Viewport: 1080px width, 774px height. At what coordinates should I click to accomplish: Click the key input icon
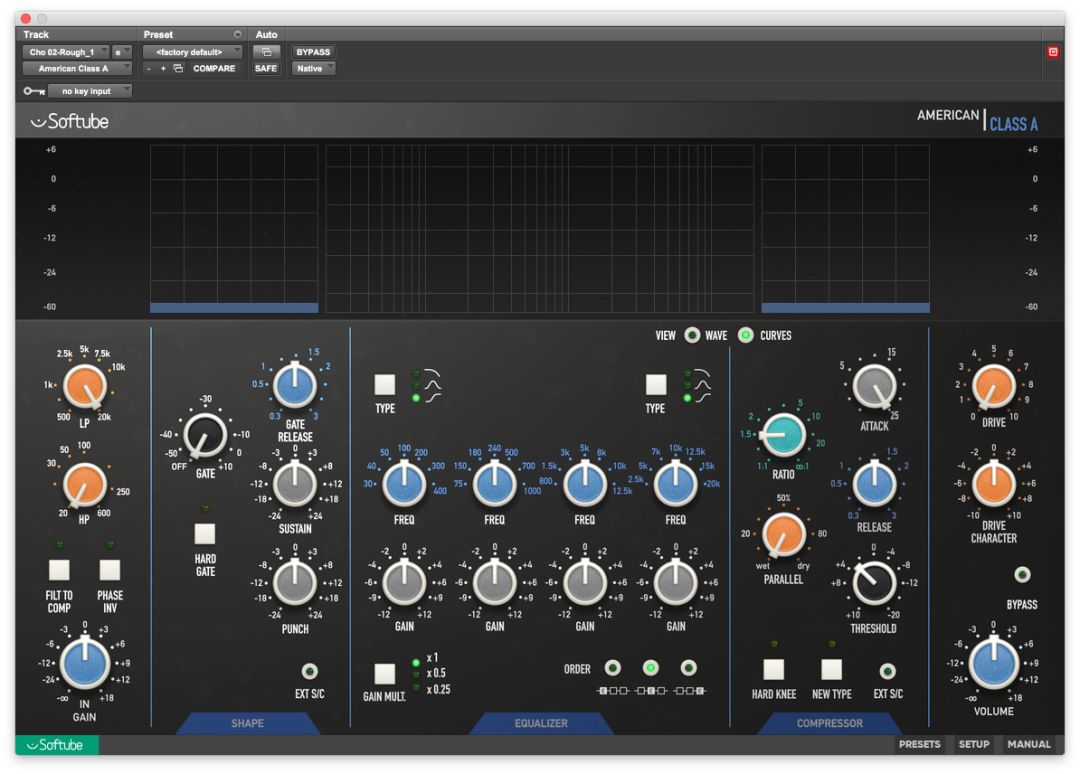pyautogui.click(x=34, y=91)
